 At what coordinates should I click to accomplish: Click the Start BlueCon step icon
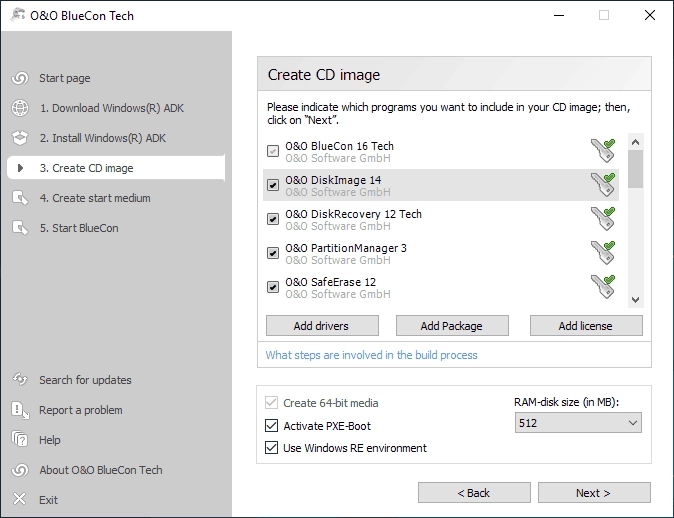click(20, 228)
